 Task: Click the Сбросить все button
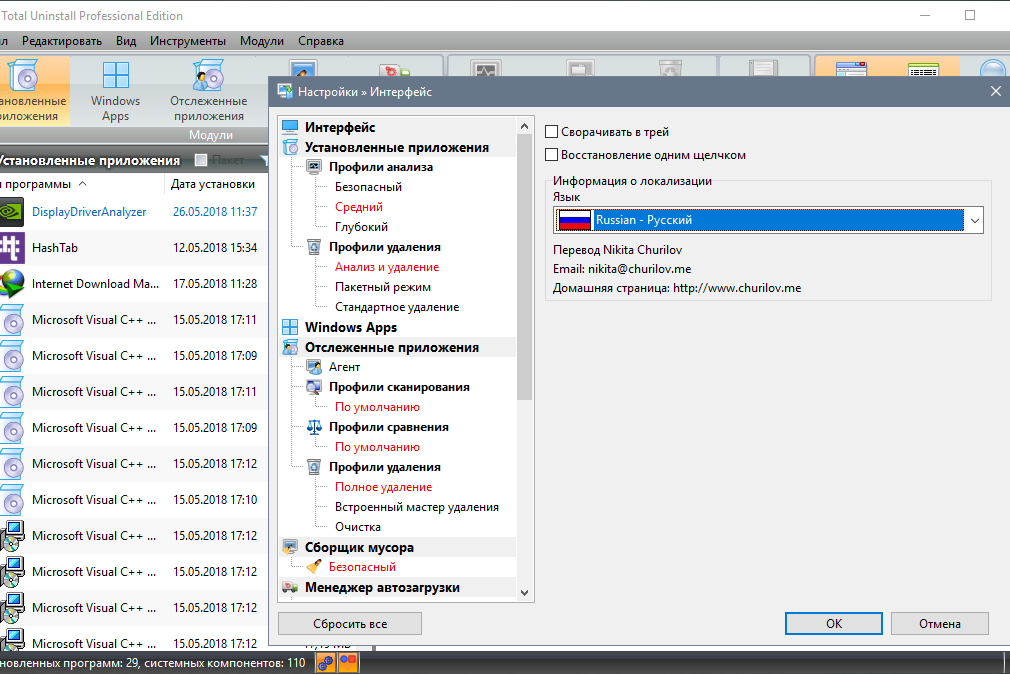tap(350, 623)
